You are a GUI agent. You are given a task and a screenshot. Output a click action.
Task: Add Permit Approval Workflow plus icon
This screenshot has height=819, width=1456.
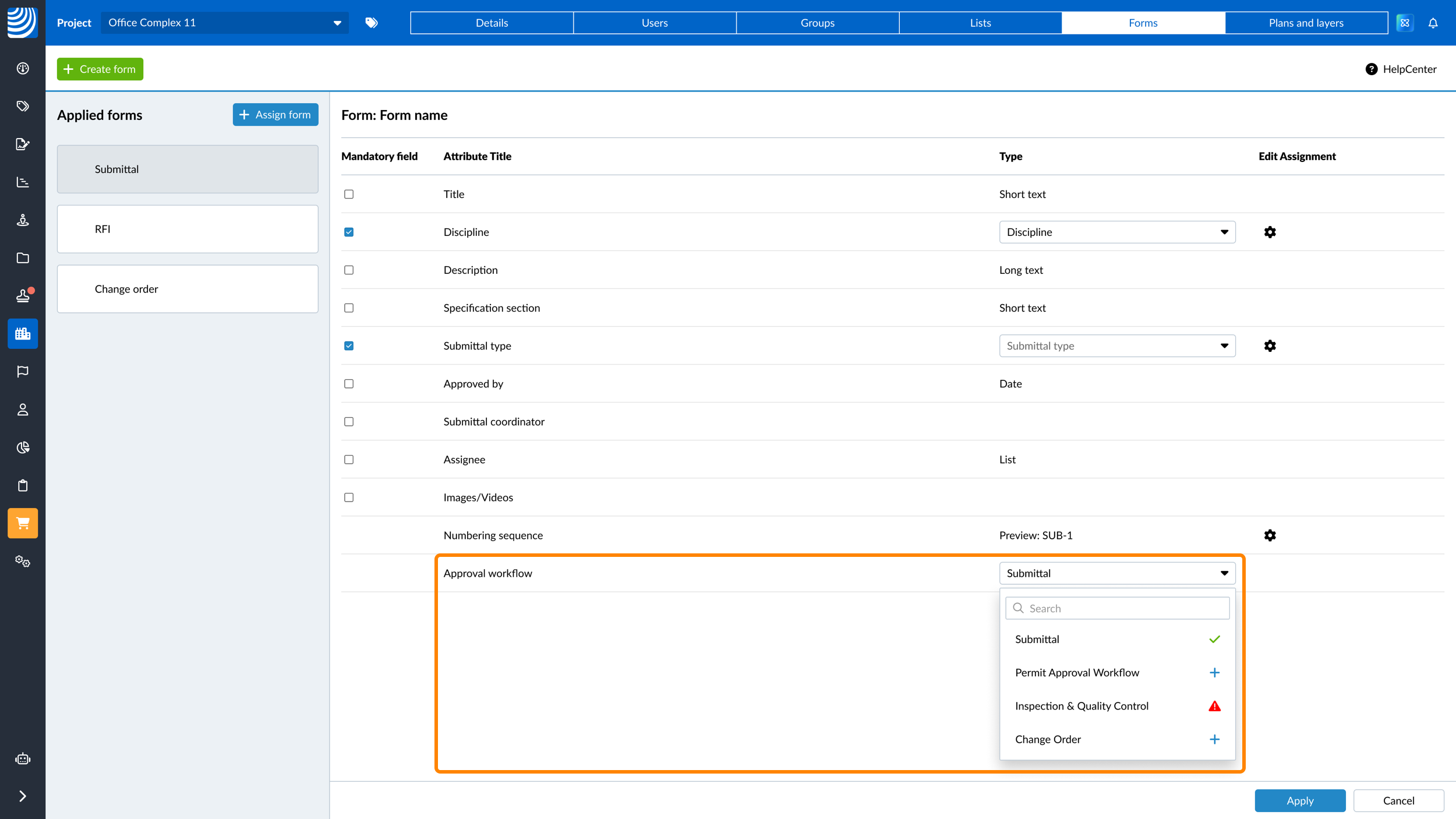tap(1214, 672)
